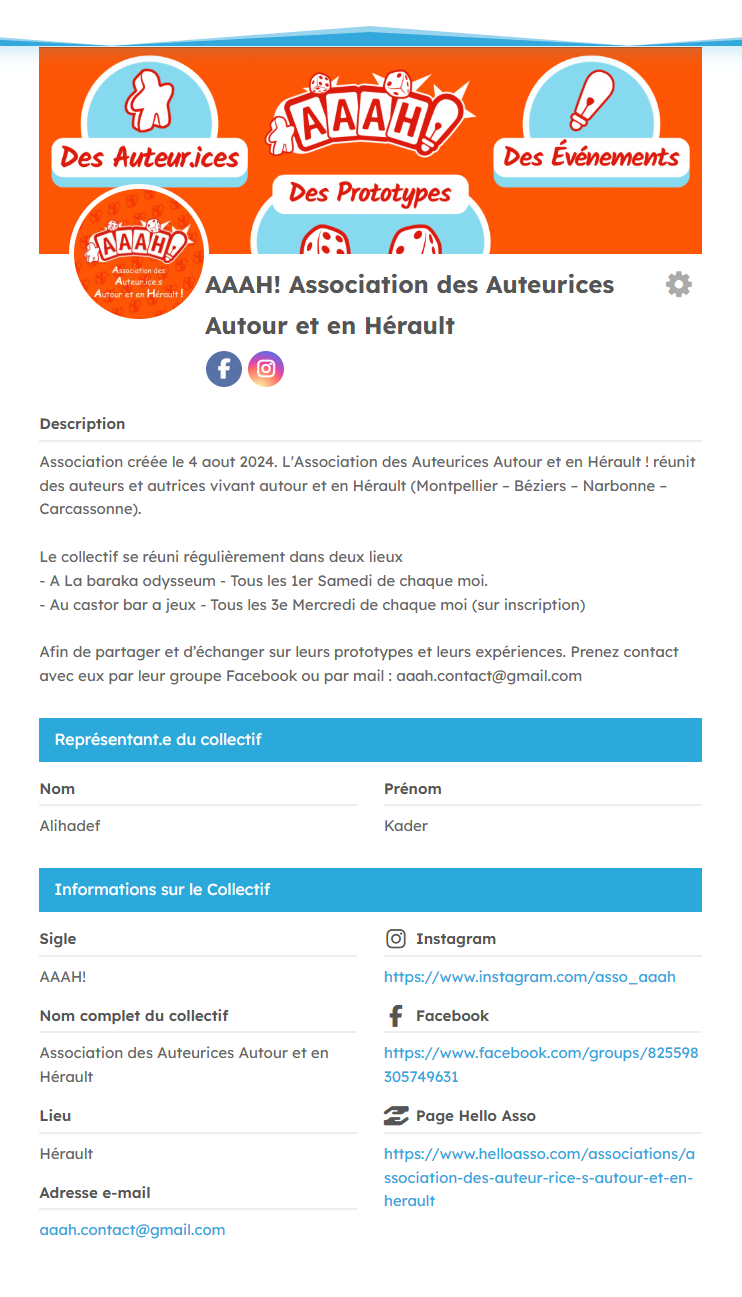Click the 'Des Prototypes' banner badge
Image resolution: width=742 pixels, height=1297 pixels.
click(370, 193)
